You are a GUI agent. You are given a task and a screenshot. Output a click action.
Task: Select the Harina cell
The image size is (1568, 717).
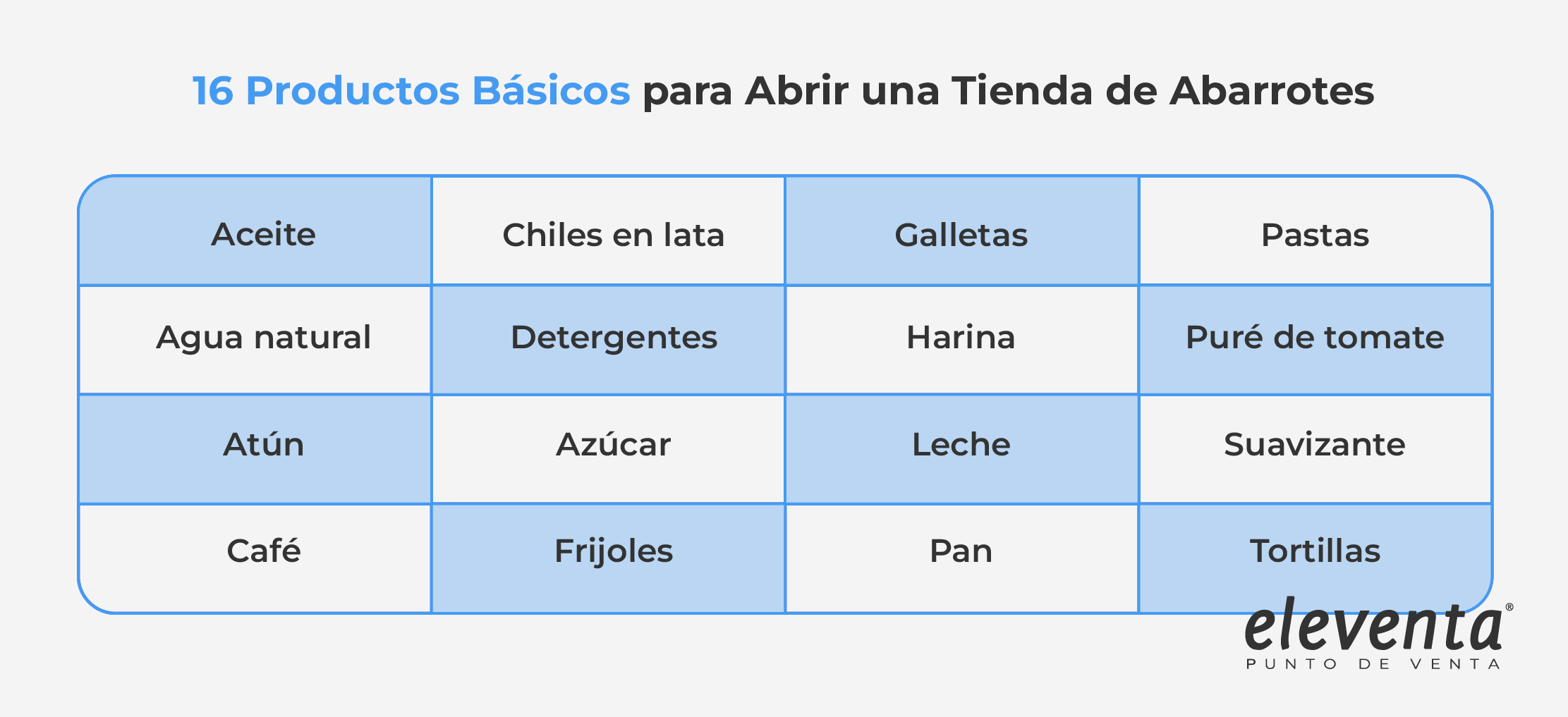pos(961,337)
